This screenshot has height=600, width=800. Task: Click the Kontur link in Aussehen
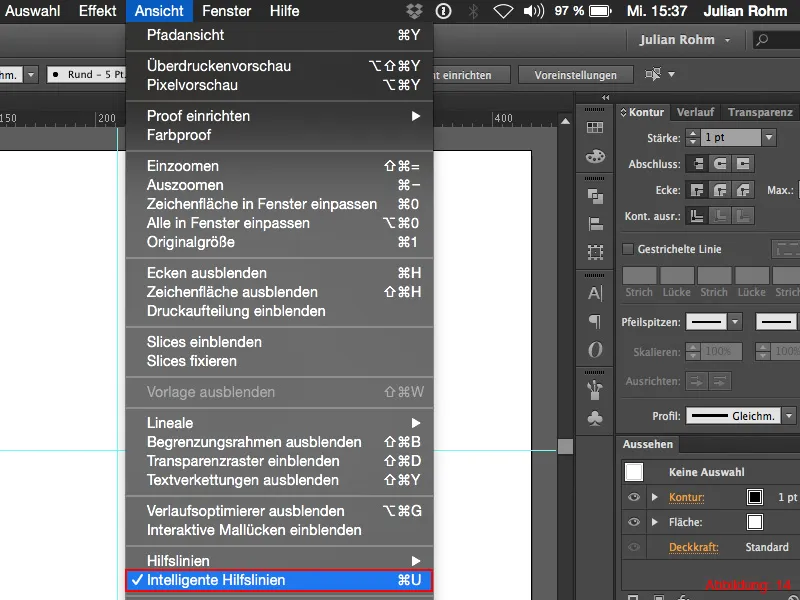click(x=687, y=497)
